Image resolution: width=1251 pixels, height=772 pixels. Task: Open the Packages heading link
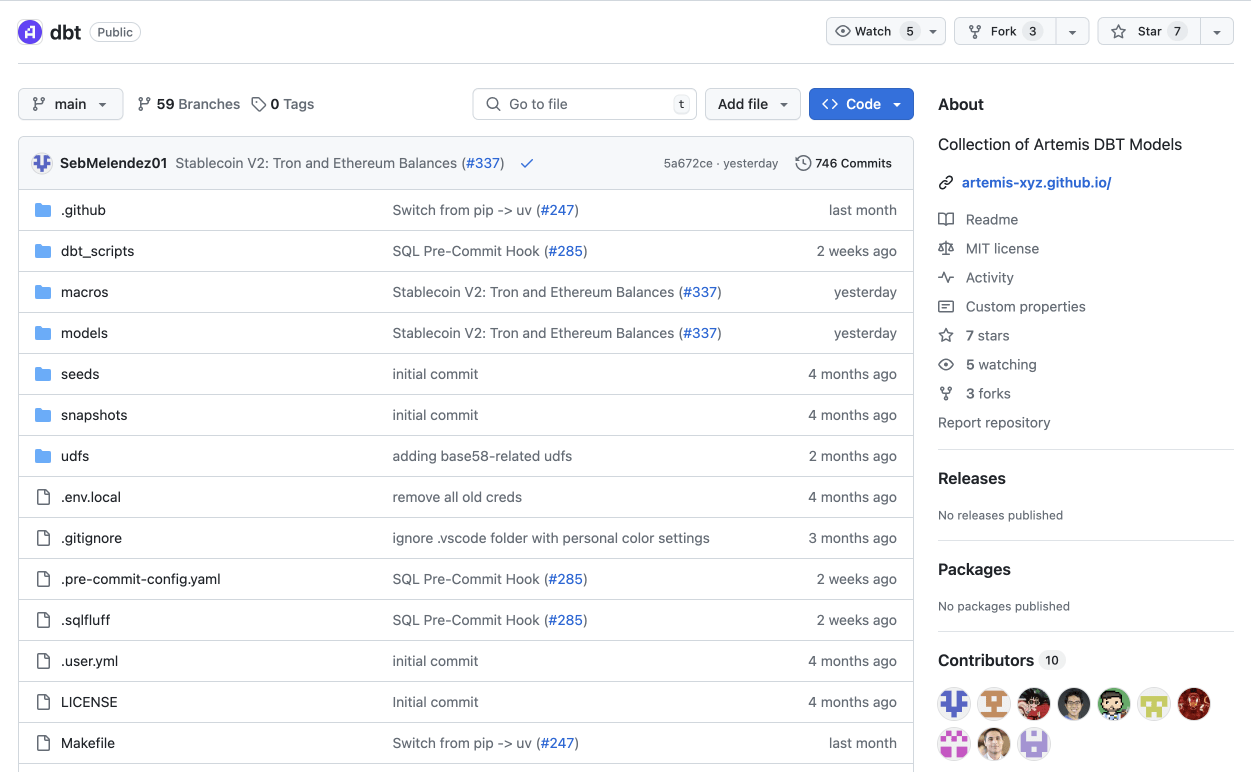pyautogui.click(x=974, y=569)
